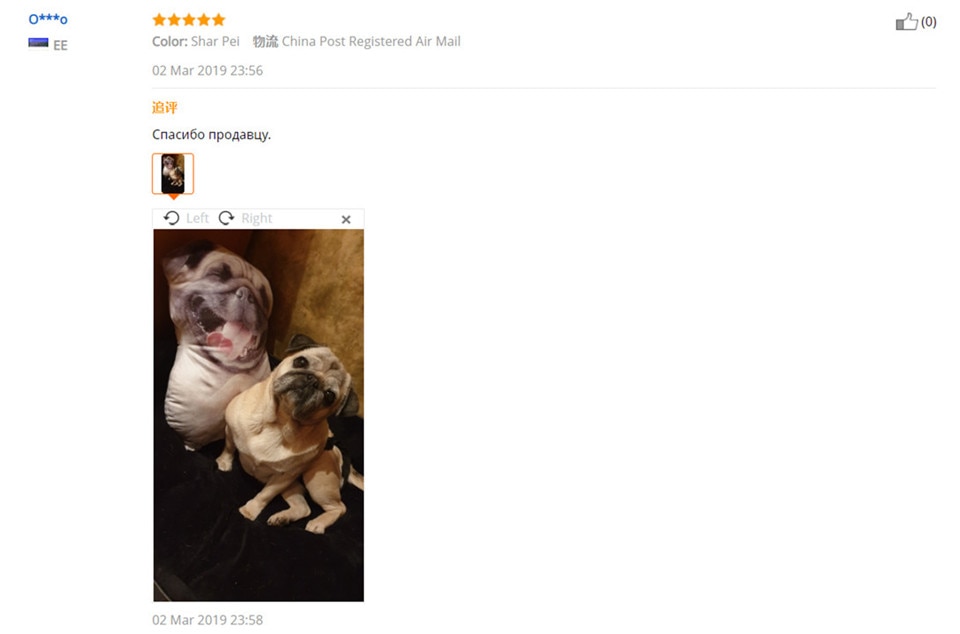
Task: Rotate the photo right with the clockwise arrow
Action: point(227,218)
